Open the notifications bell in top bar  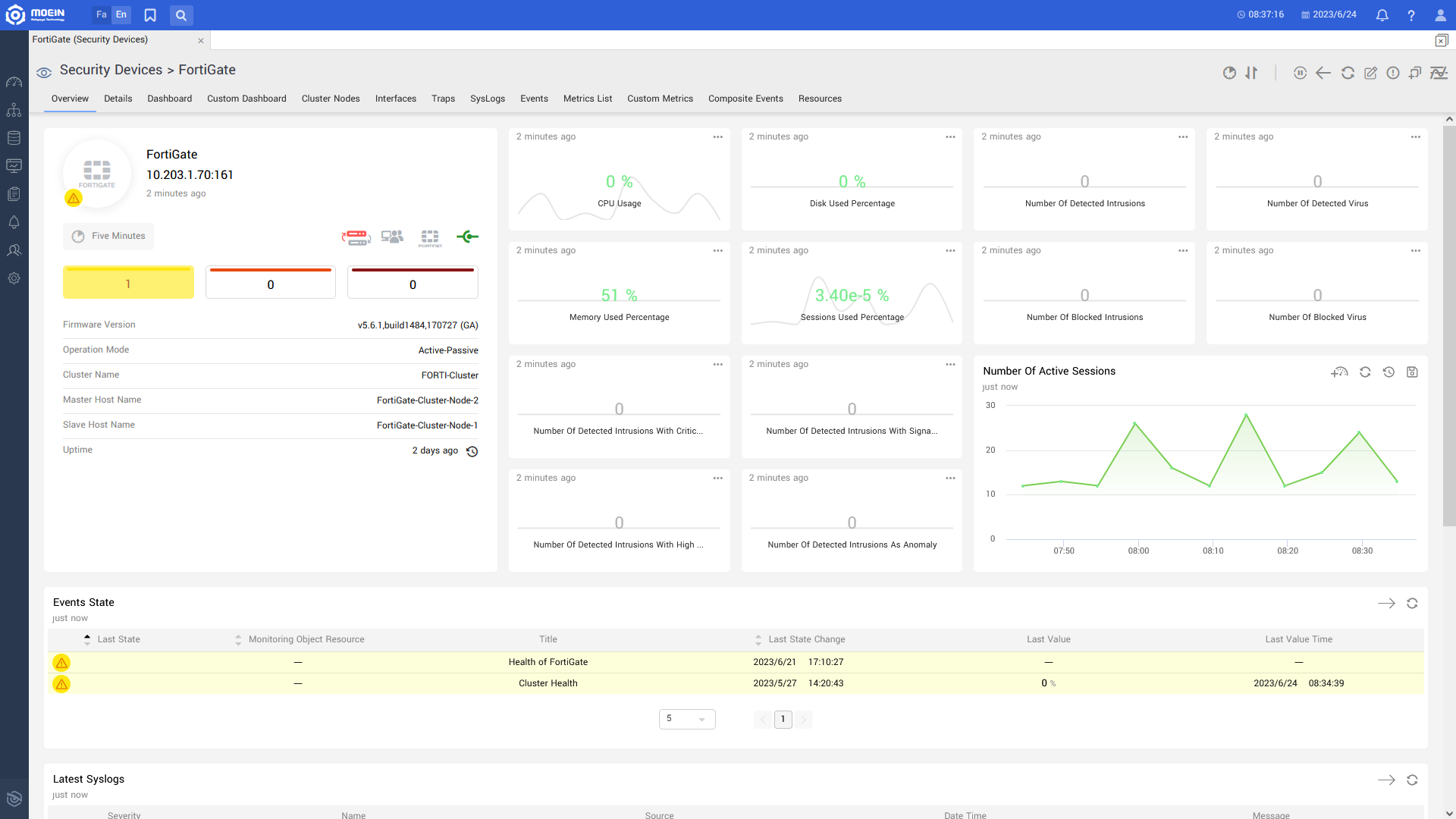click(1382, 15)
